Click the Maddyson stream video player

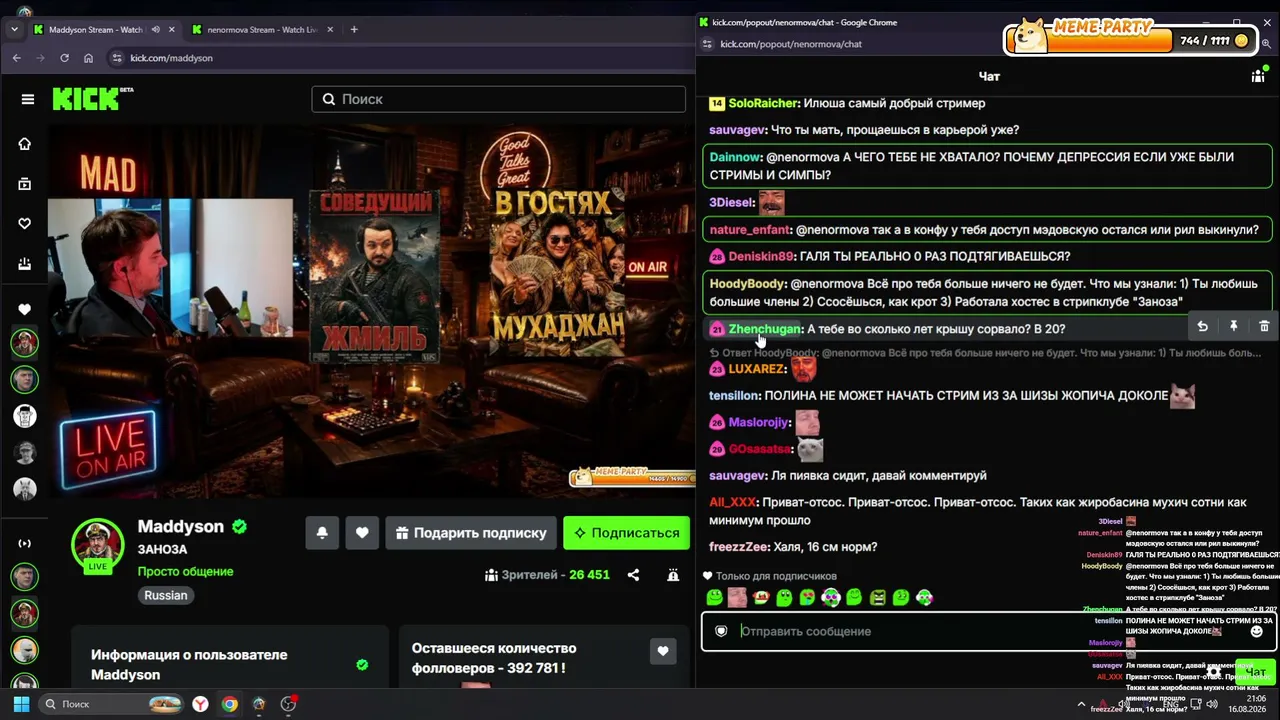[x=371, y=309]
